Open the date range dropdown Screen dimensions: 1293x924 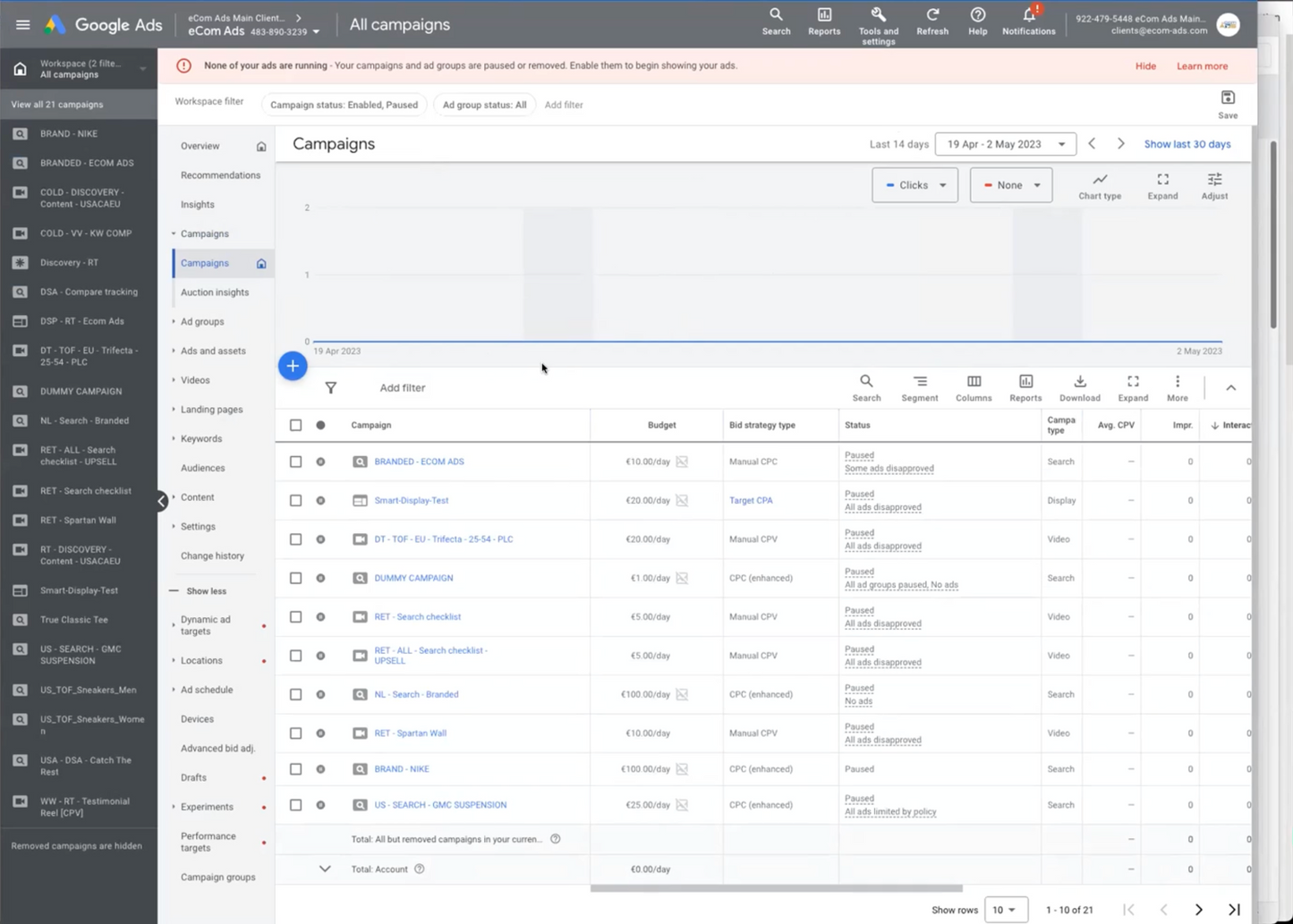(x=1004, y=143)
